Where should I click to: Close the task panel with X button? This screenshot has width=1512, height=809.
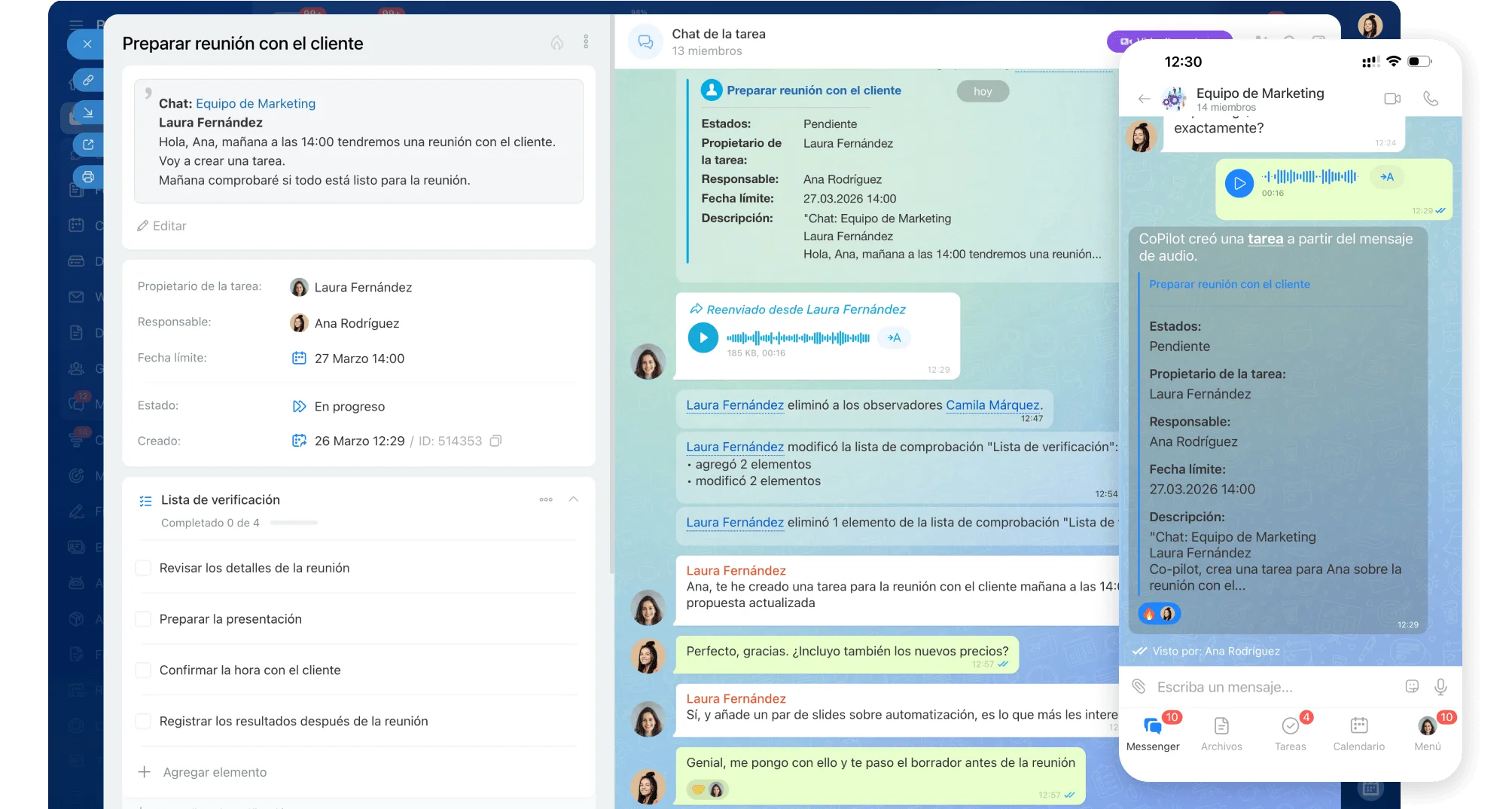87,44
